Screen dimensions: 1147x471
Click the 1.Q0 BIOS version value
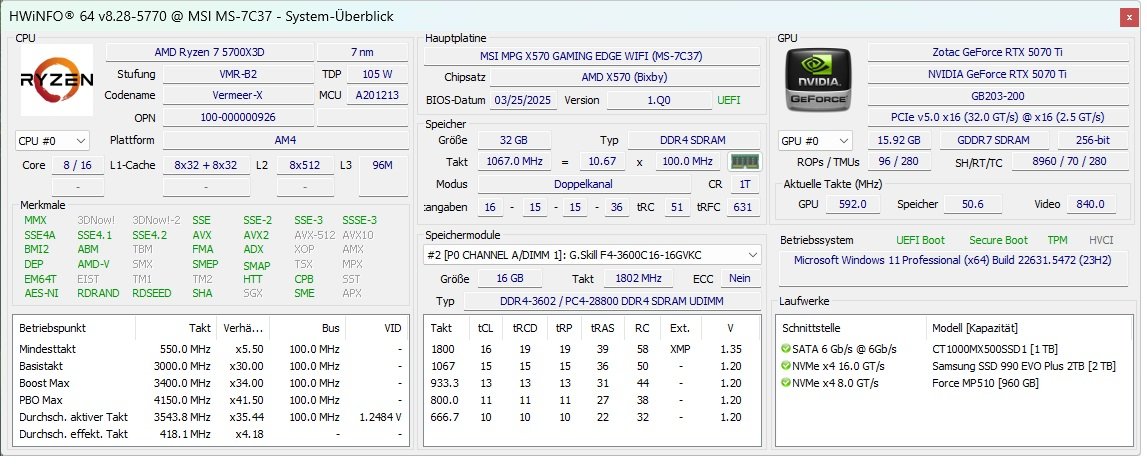[658, 100]
